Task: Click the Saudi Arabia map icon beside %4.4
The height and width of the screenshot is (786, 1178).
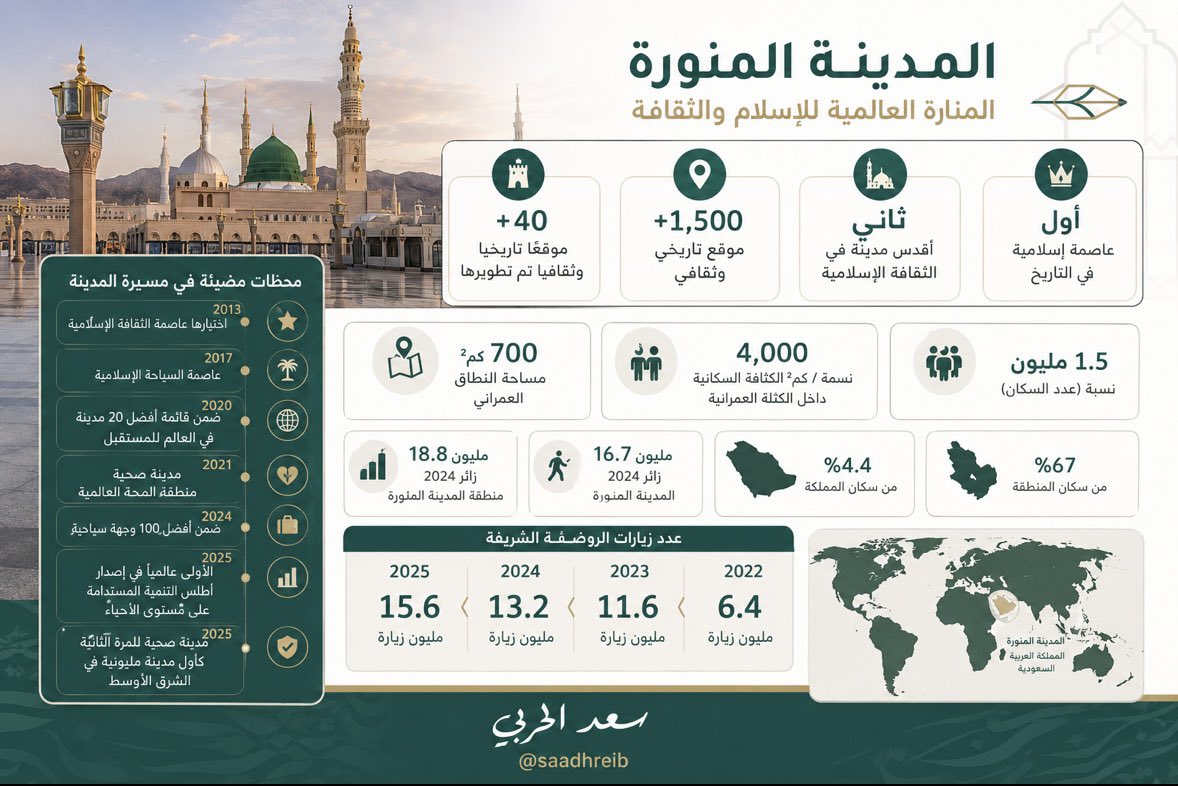Action: click(761, 470)
